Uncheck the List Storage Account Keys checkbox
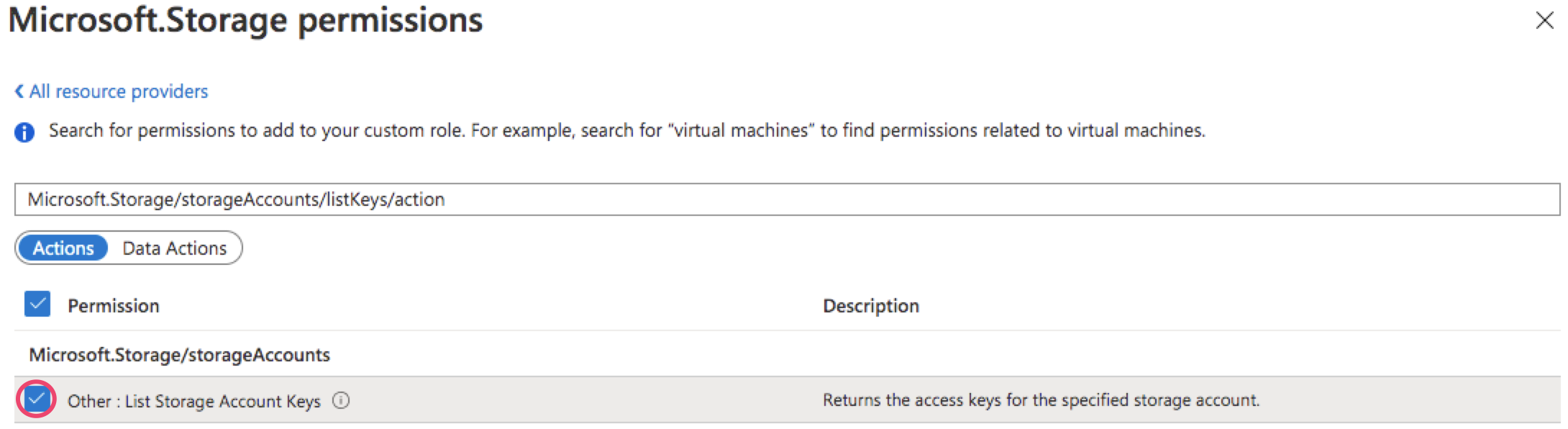The image size is (1568, 429). pyautogui.click(x=37, y=399)
